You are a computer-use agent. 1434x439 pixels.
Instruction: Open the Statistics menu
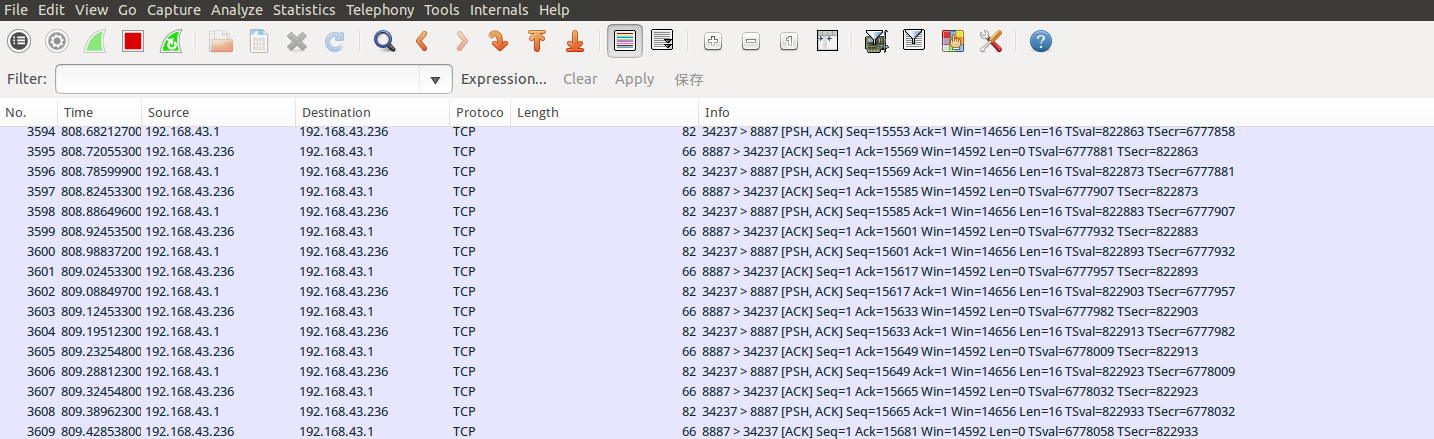pos(304,10)
